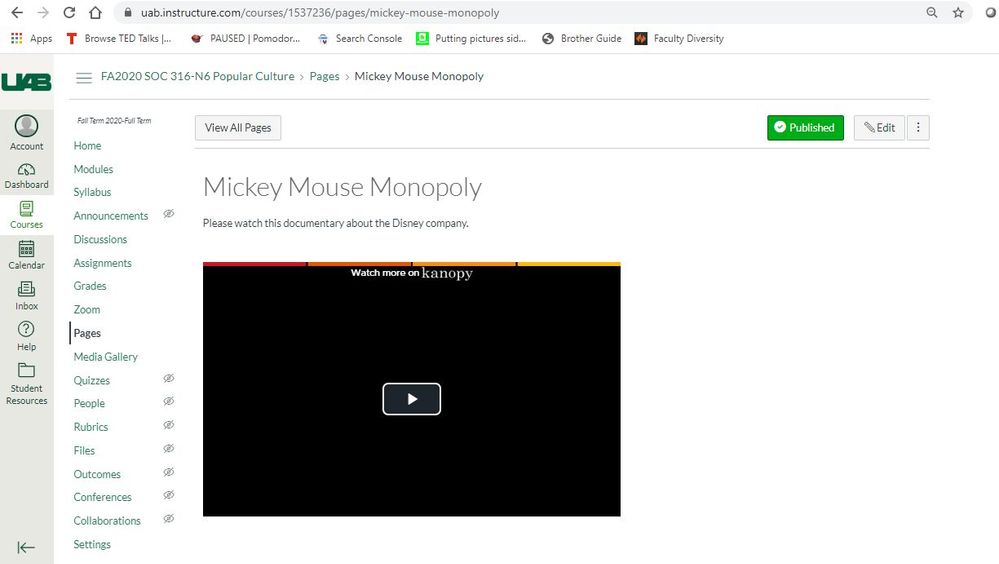Viewport: 999px width, 564px height.
Task: Open the Inbox icon
Action: [26, 291]
